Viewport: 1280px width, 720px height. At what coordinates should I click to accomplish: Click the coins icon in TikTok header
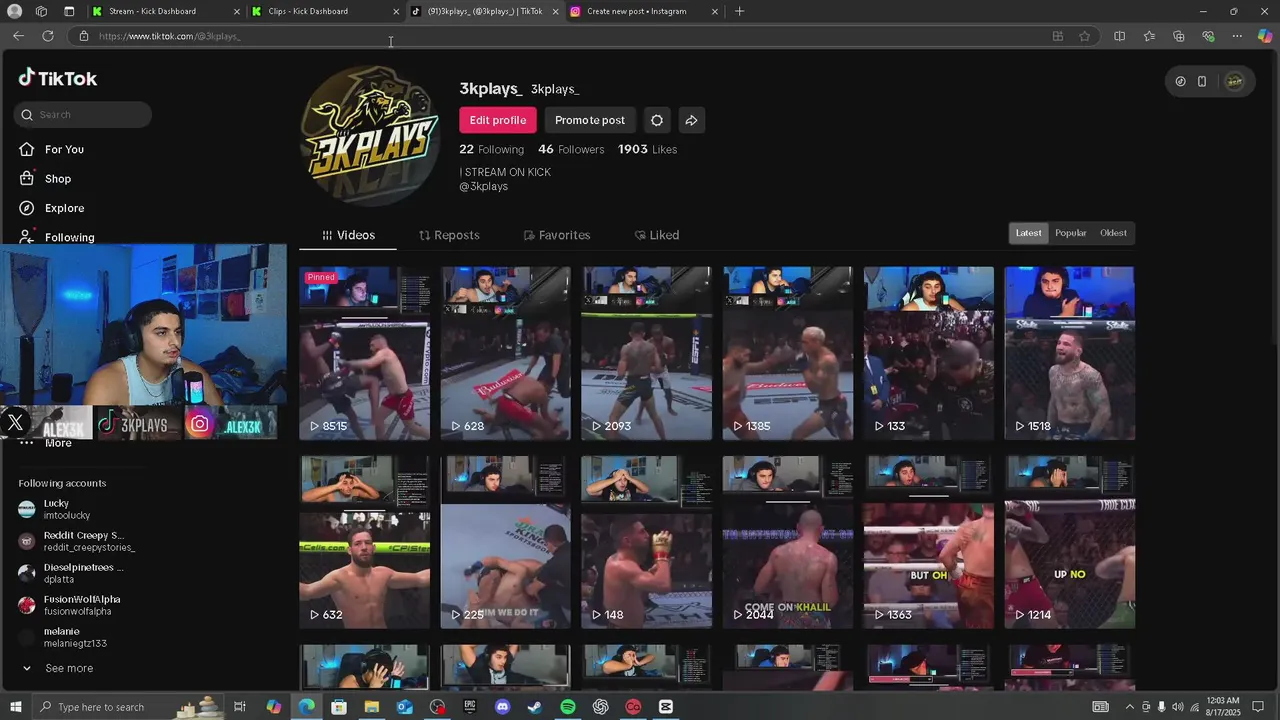pyautogui.click(x=1180, y=81)
